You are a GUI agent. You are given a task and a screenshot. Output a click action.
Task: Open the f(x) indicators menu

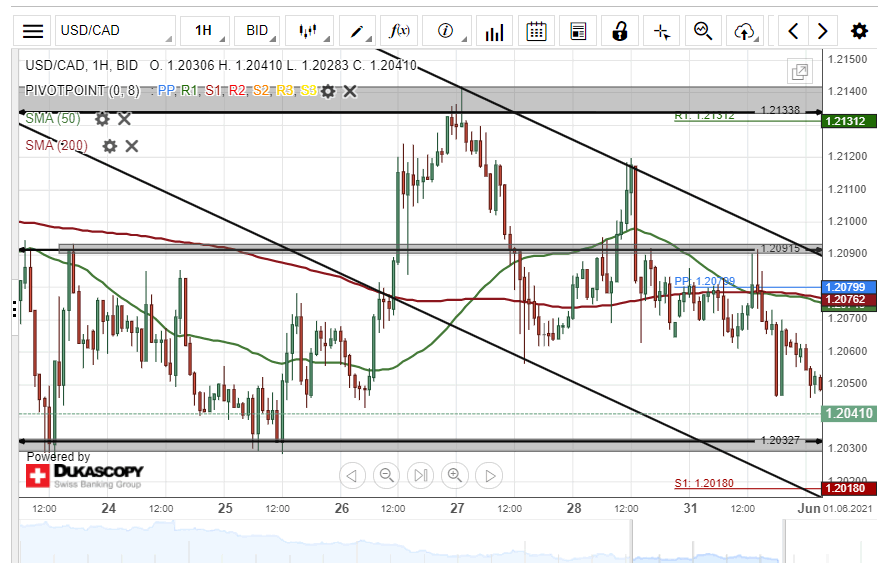[400, 31]
